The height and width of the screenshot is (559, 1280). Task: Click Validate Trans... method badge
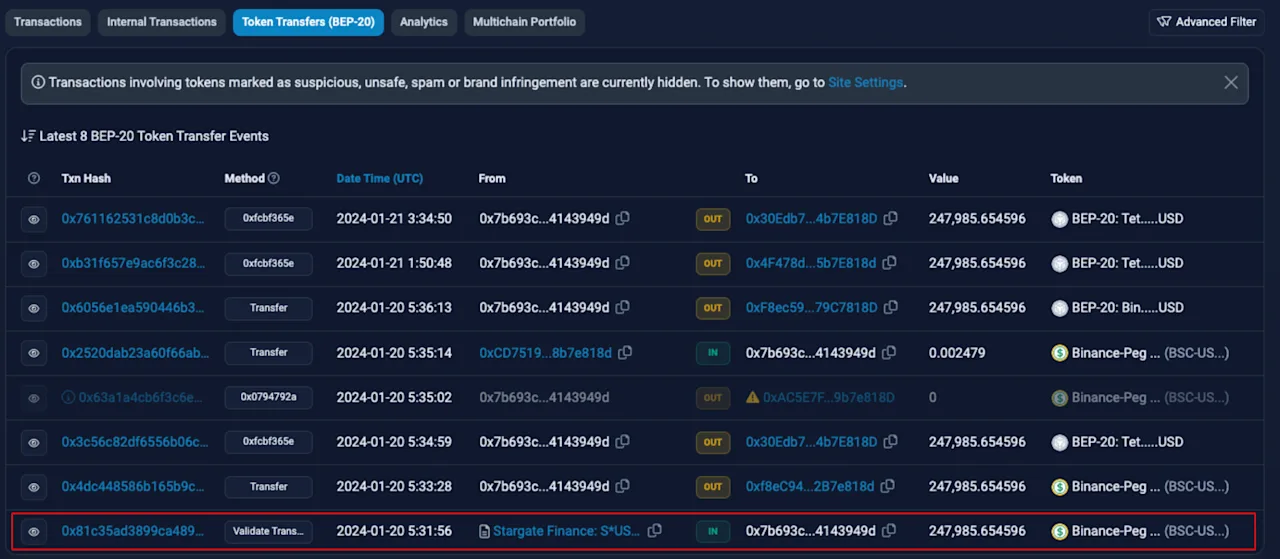(268, 531)
